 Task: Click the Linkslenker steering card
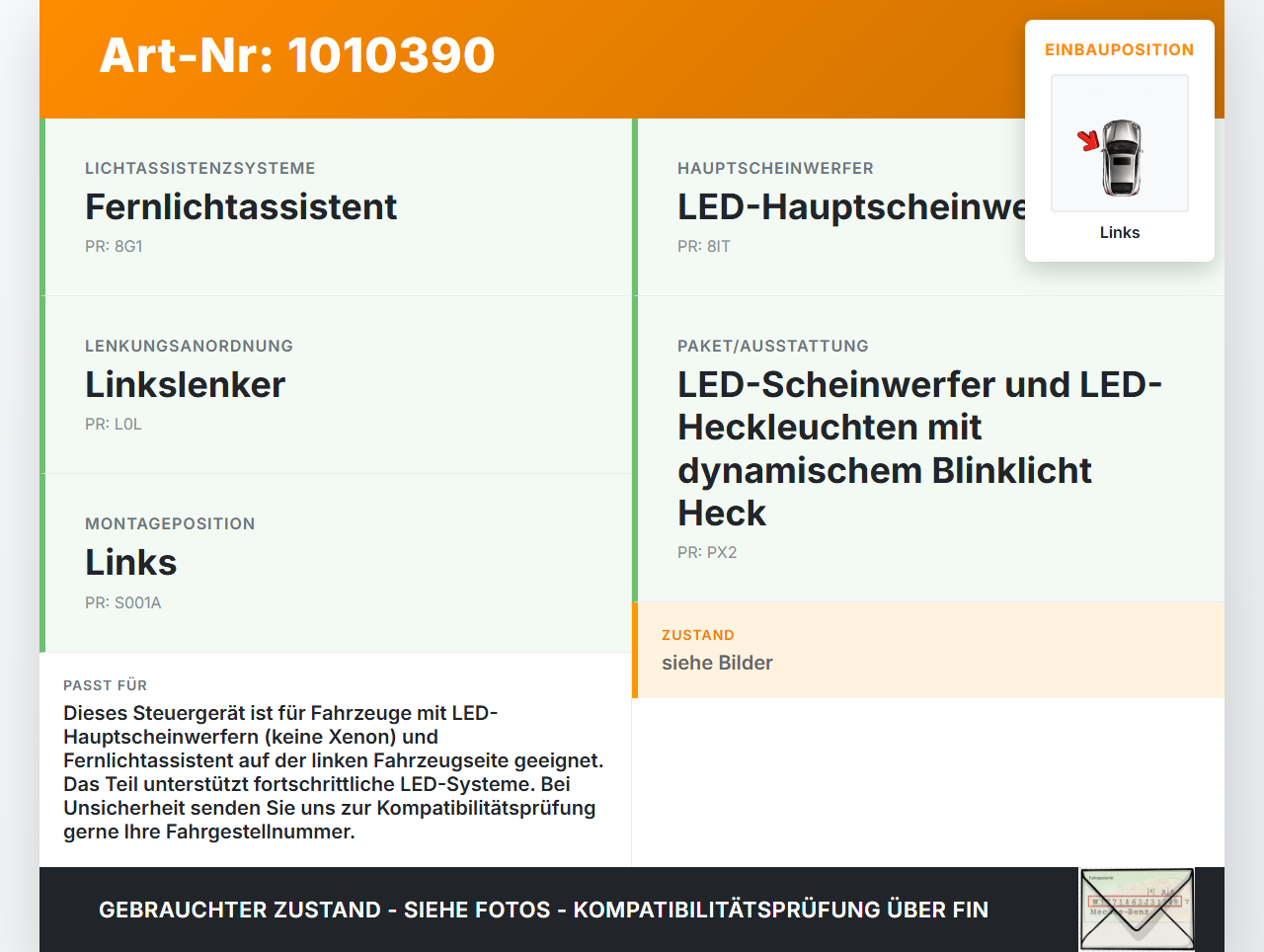coord(338,385)
